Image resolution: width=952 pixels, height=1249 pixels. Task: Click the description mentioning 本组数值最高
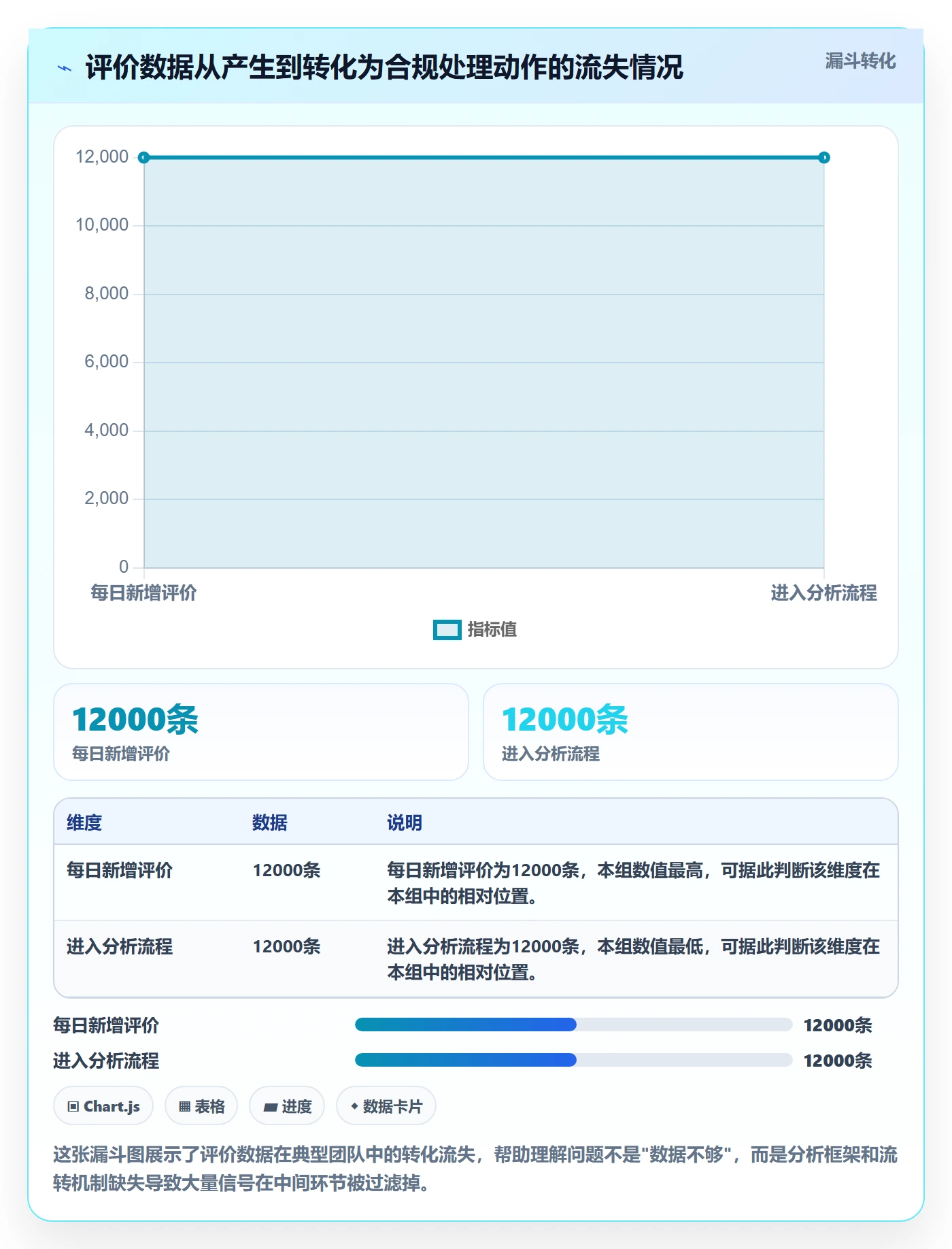point(634,884)
